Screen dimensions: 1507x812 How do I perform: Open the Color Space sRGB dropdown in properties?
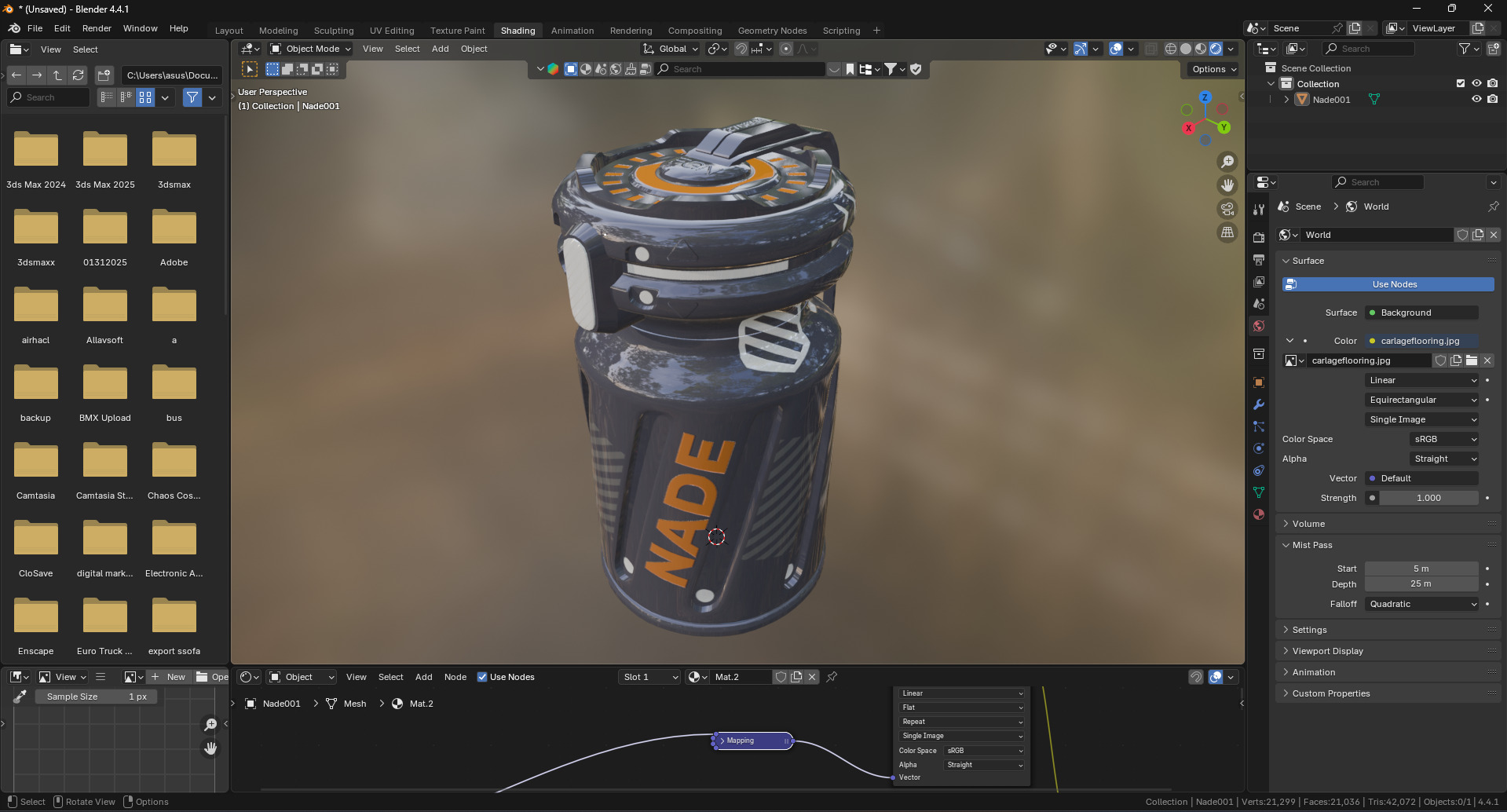[x=1445, y=439]
